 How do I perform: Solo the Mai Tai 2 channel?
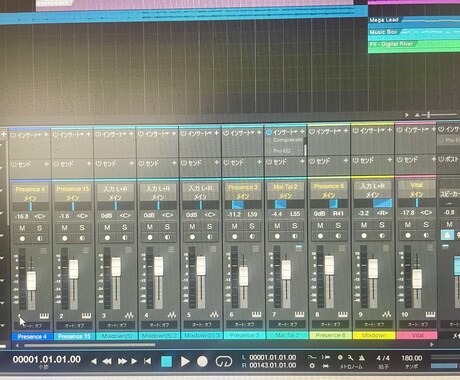point(295,226)
